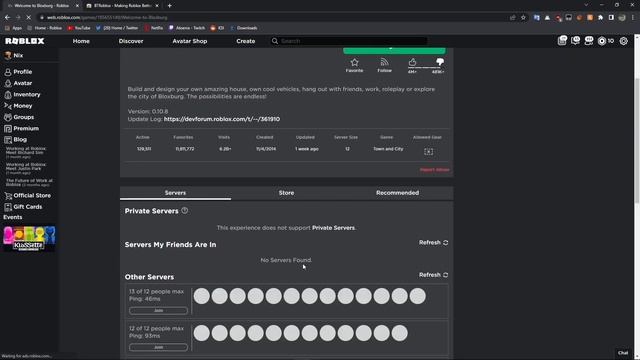Open Chrome three-dot menu
This screenshot has height=360, width=640.
633,18
